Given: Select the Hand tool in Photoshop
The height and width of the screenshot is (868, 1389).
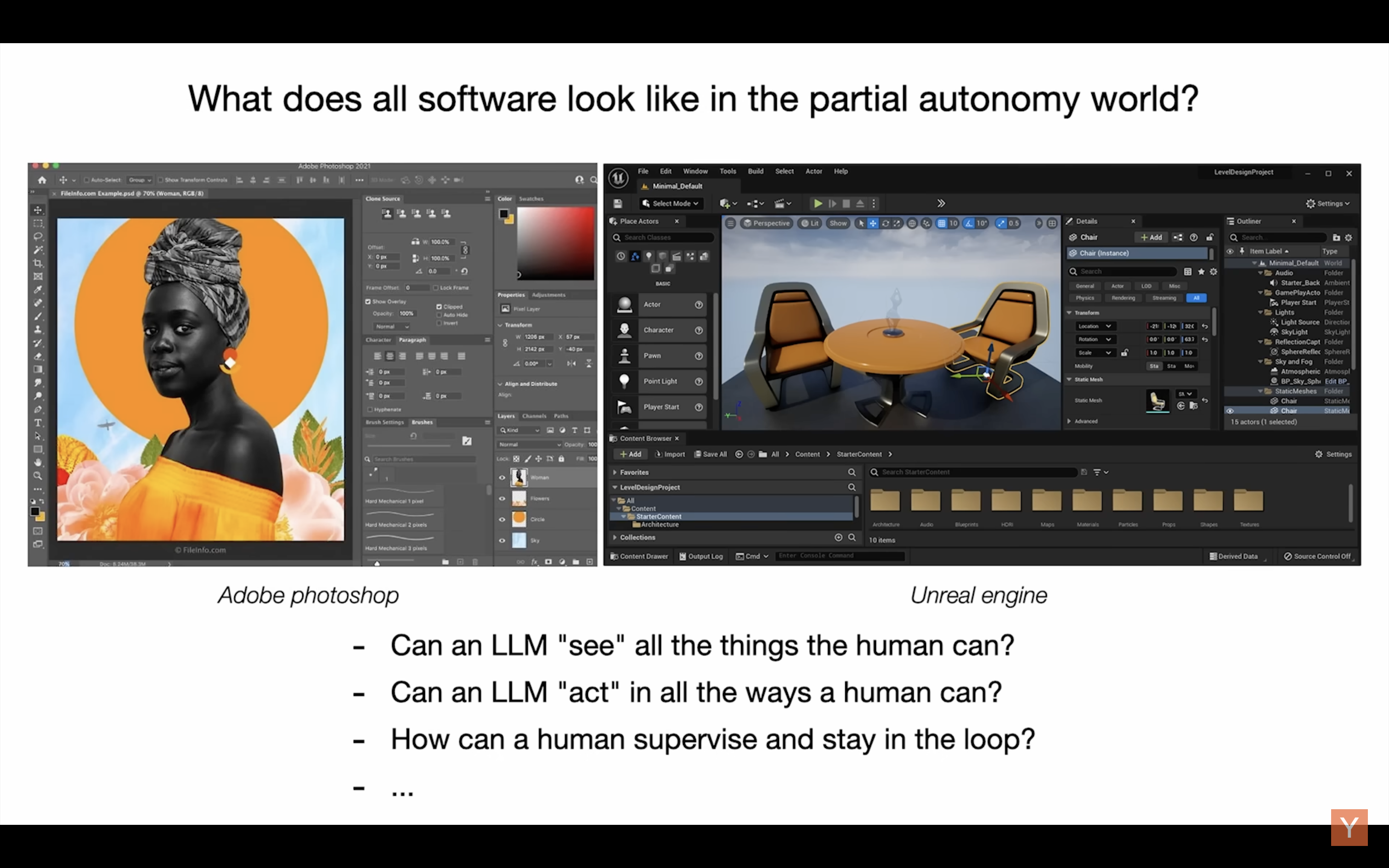Looking at the screenshot, I should [38, 462].
